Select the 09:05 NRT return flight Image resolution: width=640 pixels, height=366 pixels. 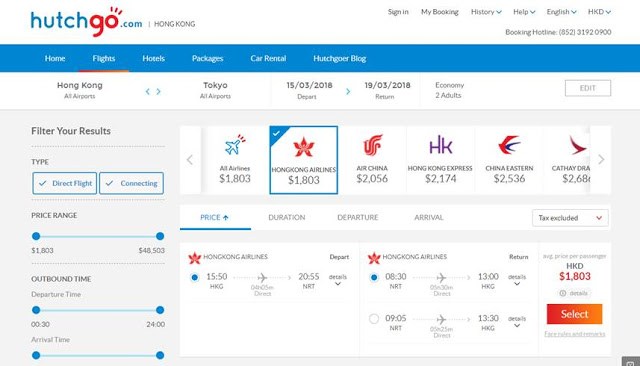(374, 319)
